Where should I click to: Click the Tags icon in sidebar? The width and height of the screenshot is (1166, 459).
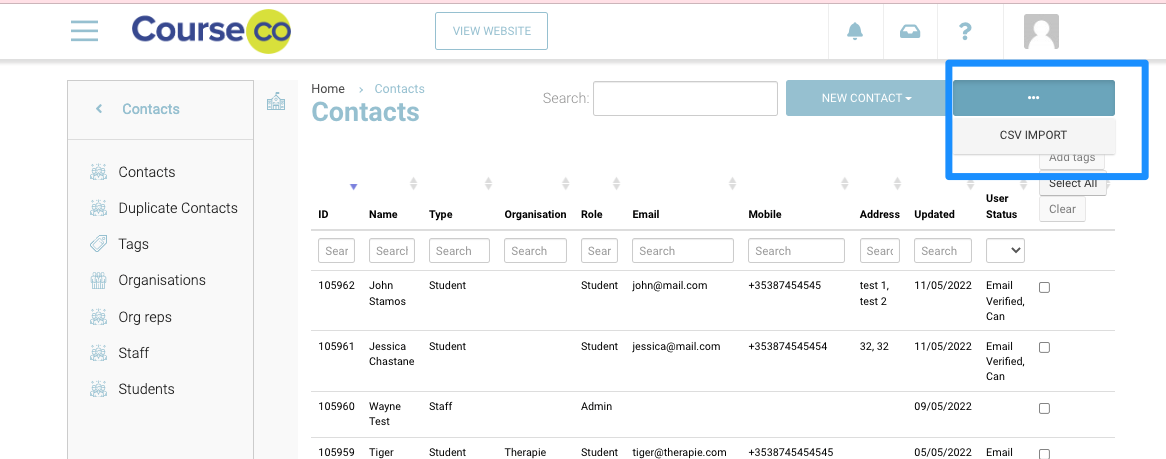coord(98,244)
